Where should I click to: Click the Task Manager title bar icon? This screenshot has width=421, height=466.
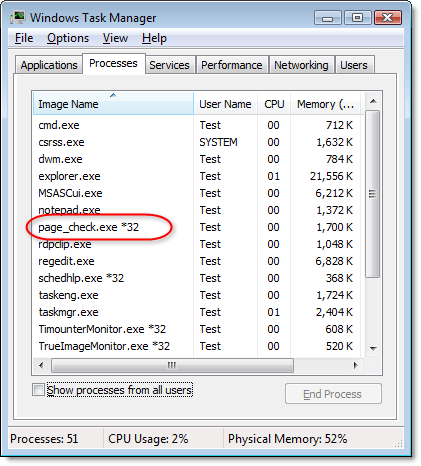(18, 17)
